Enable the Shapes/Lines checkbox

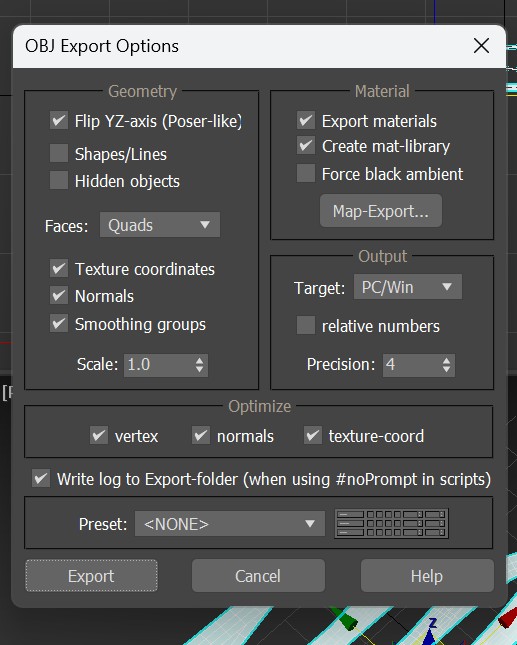pos(59,153)
